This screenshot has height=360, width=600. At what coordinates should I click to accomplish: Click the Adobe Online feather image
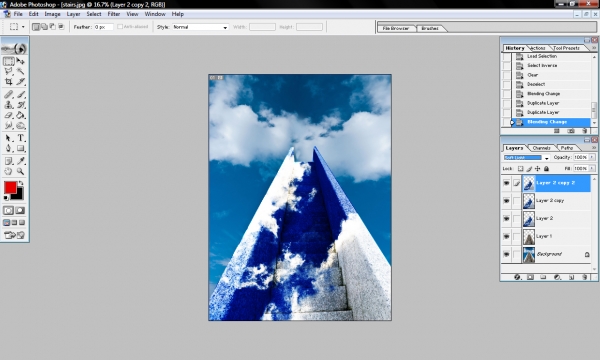(x=15, y=49)
